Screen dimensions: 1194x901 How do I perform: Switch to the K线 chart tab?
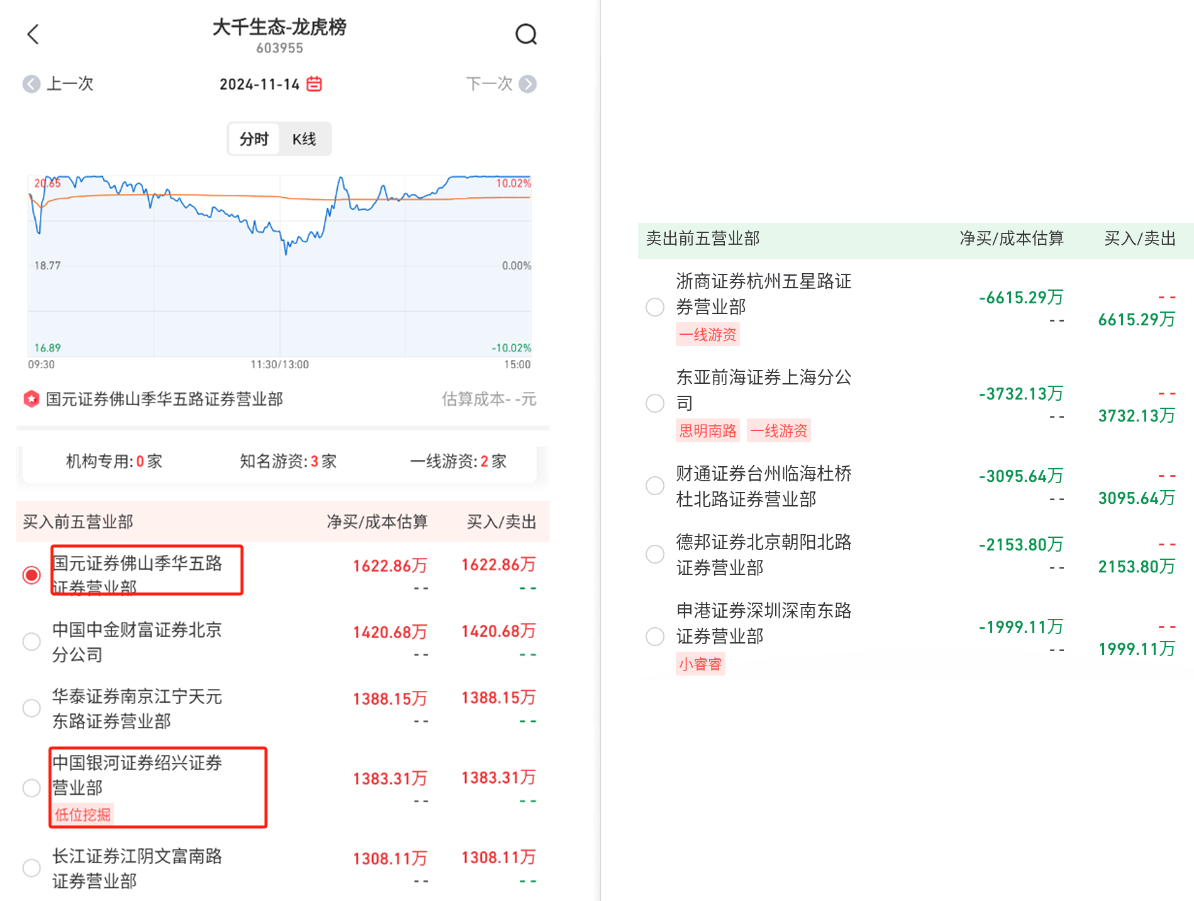tap(304, 139)
